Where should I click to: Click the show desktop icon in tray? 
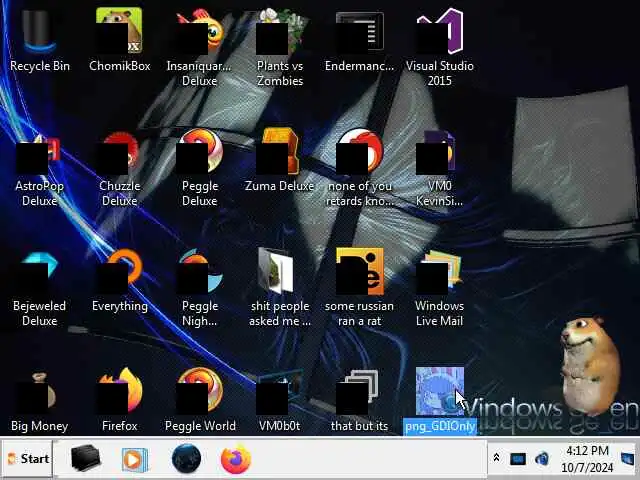(x=629, y=459)
